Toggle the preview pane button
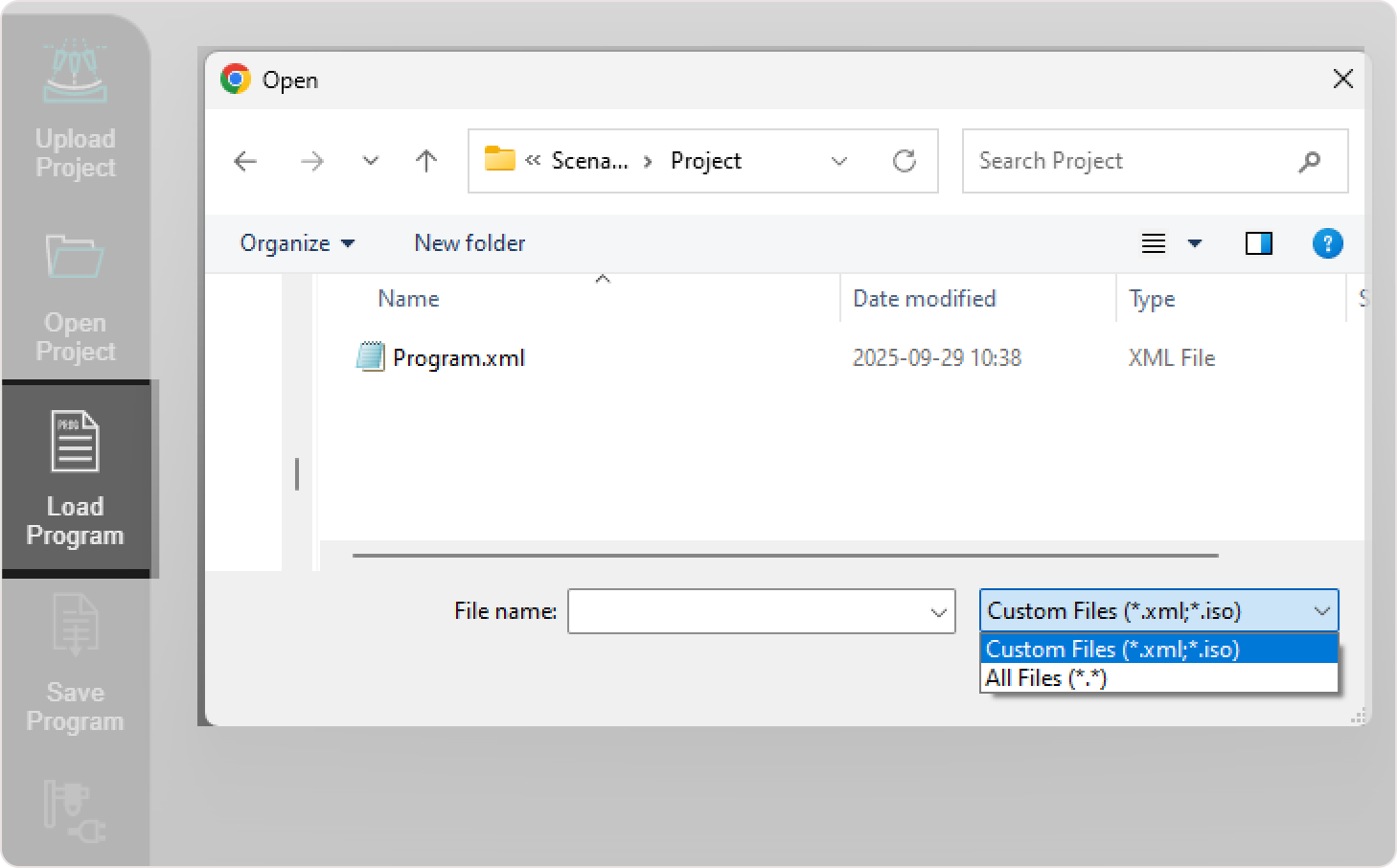1397x868 pixels. pos(1258,243)
